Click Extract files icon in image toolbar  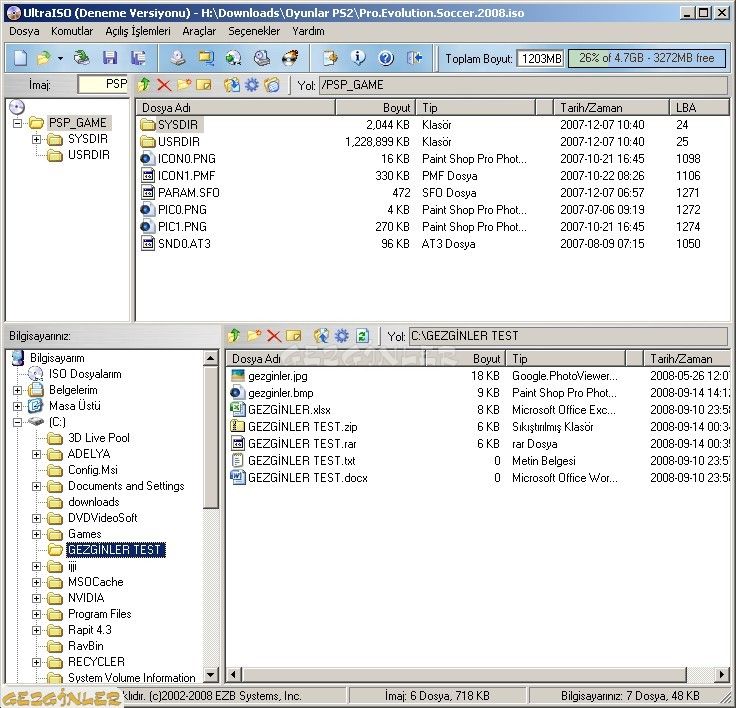[x=232, y=85]
